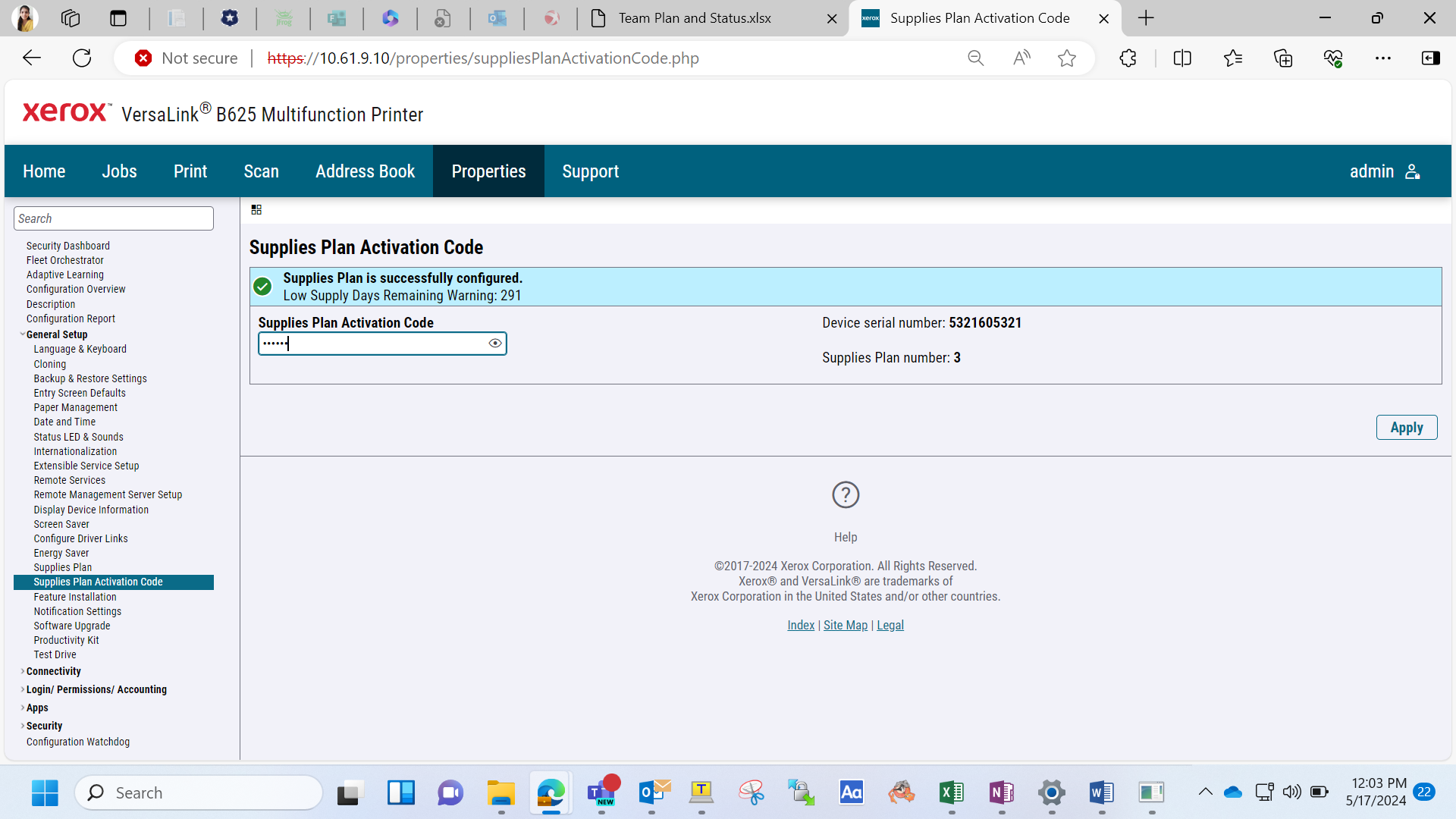Click the Apply button
This screenshot has height=819, width=1456.
[x=1406, y=428]
